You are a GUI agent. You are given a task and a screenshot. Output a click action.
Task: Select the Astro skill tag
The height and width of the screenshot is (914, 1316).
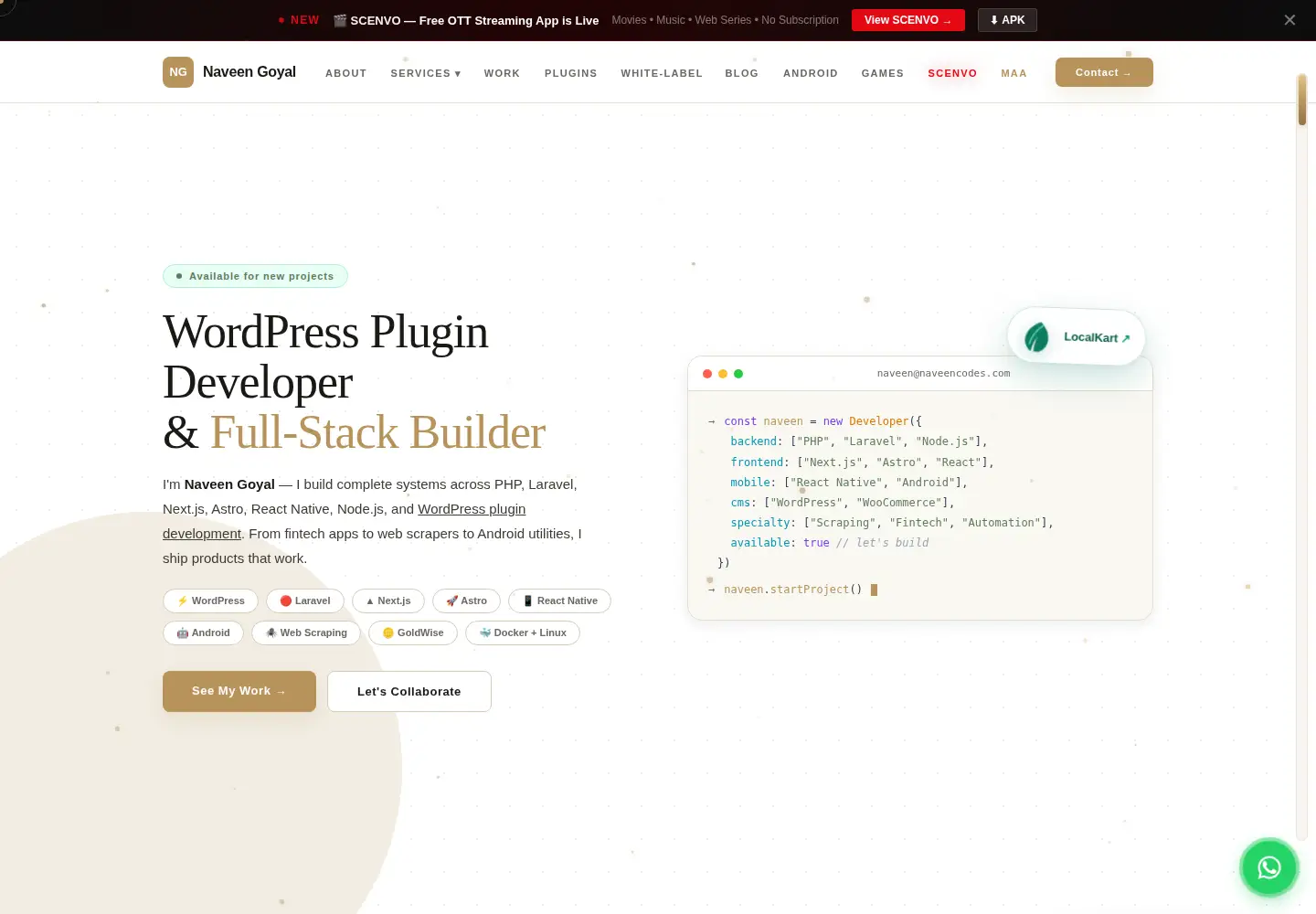[466, 600]
